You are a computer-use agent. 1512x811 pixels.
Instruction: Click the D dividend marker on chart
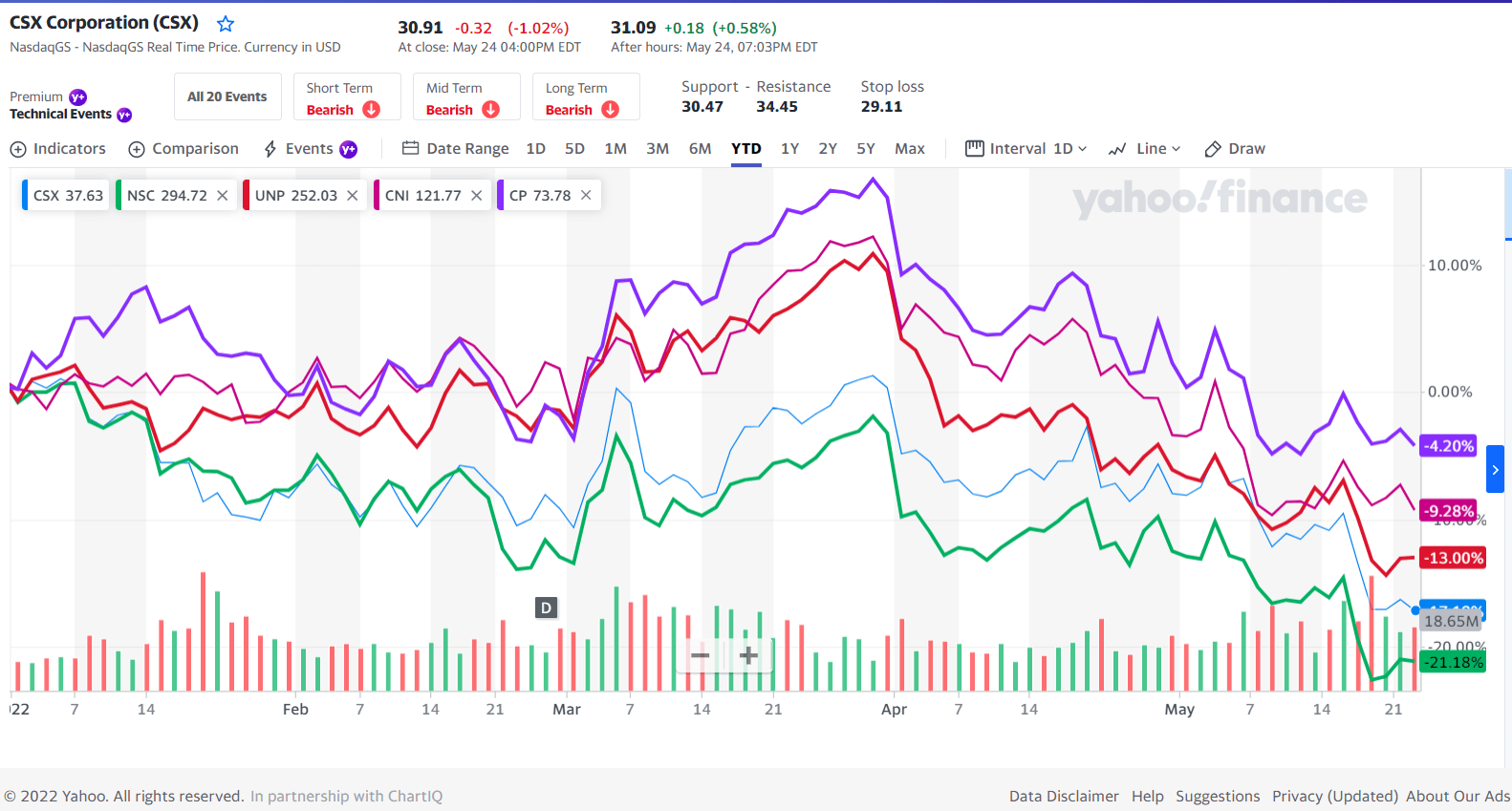coord(546,608)
